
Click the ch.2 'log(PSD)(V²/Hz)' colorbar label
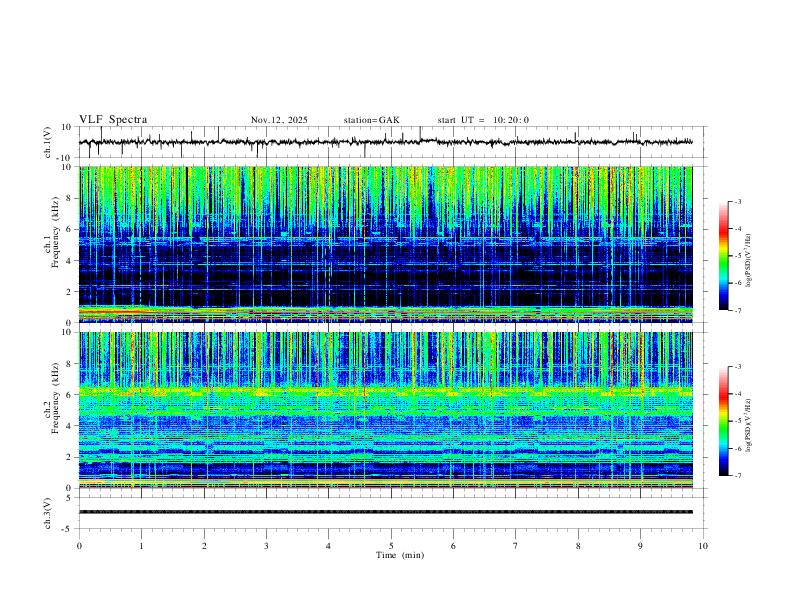(x=748, y=426)
